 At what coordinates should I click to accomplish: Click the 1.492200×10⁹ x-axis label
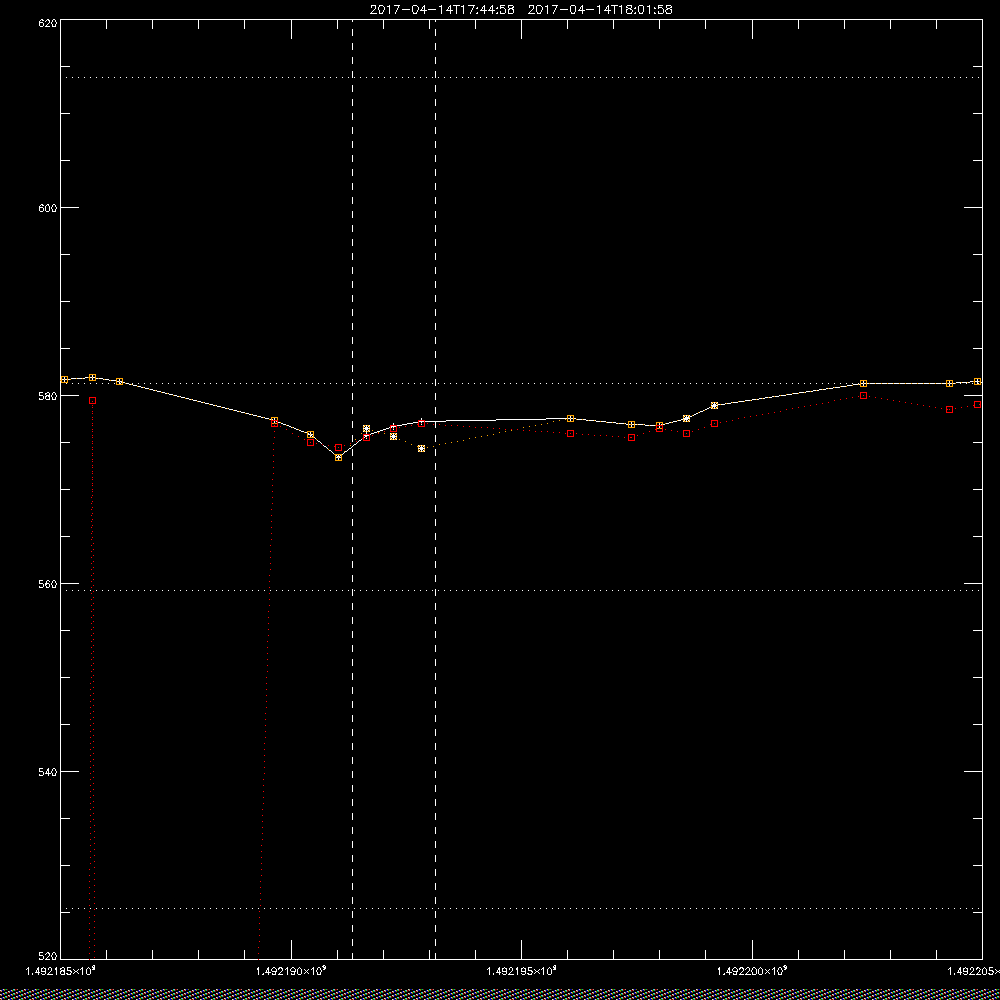point(753,971)
